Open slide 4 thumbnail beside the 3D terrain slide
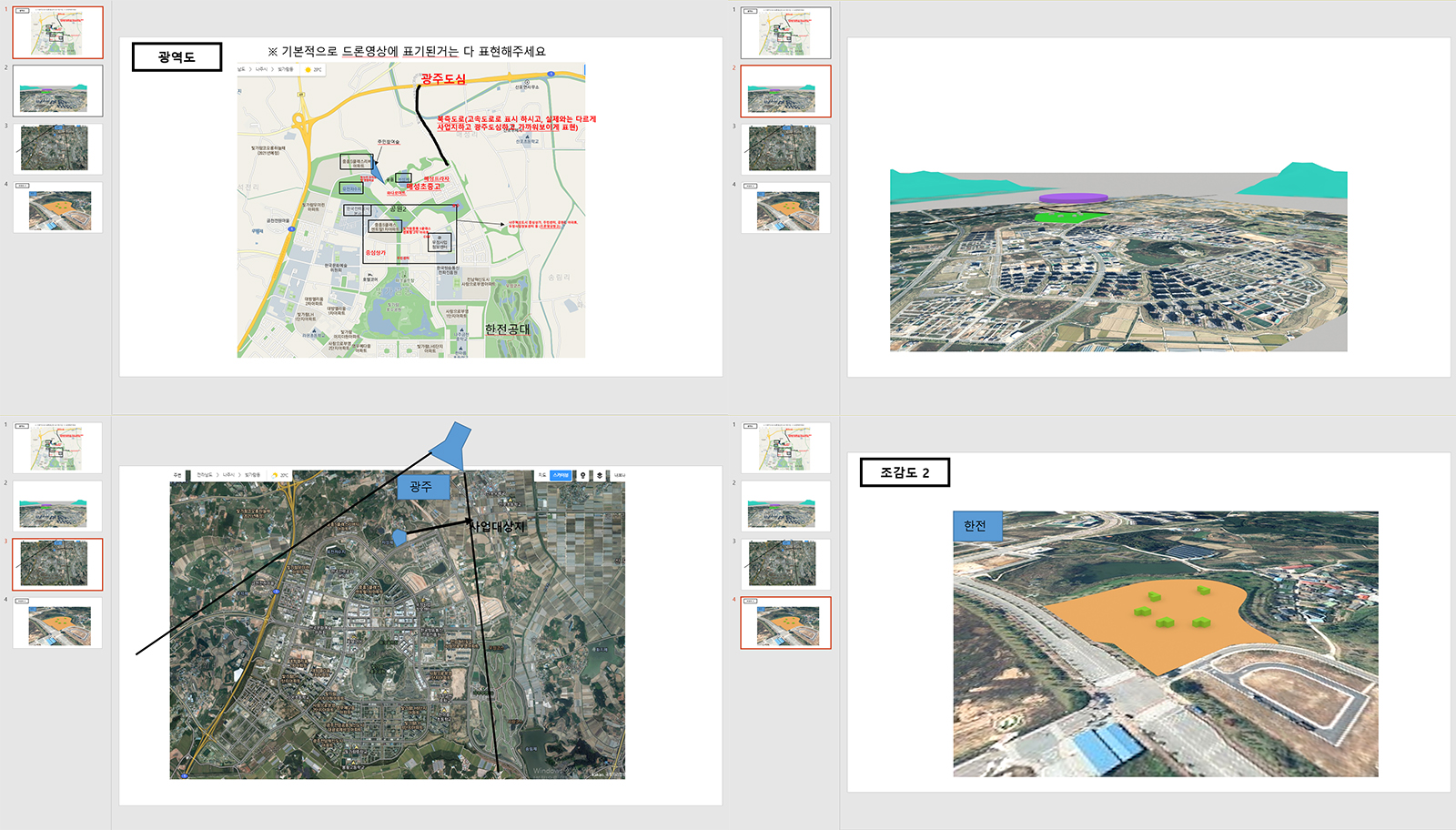This screenshot has height=830, width=1456. pos(785,207)
